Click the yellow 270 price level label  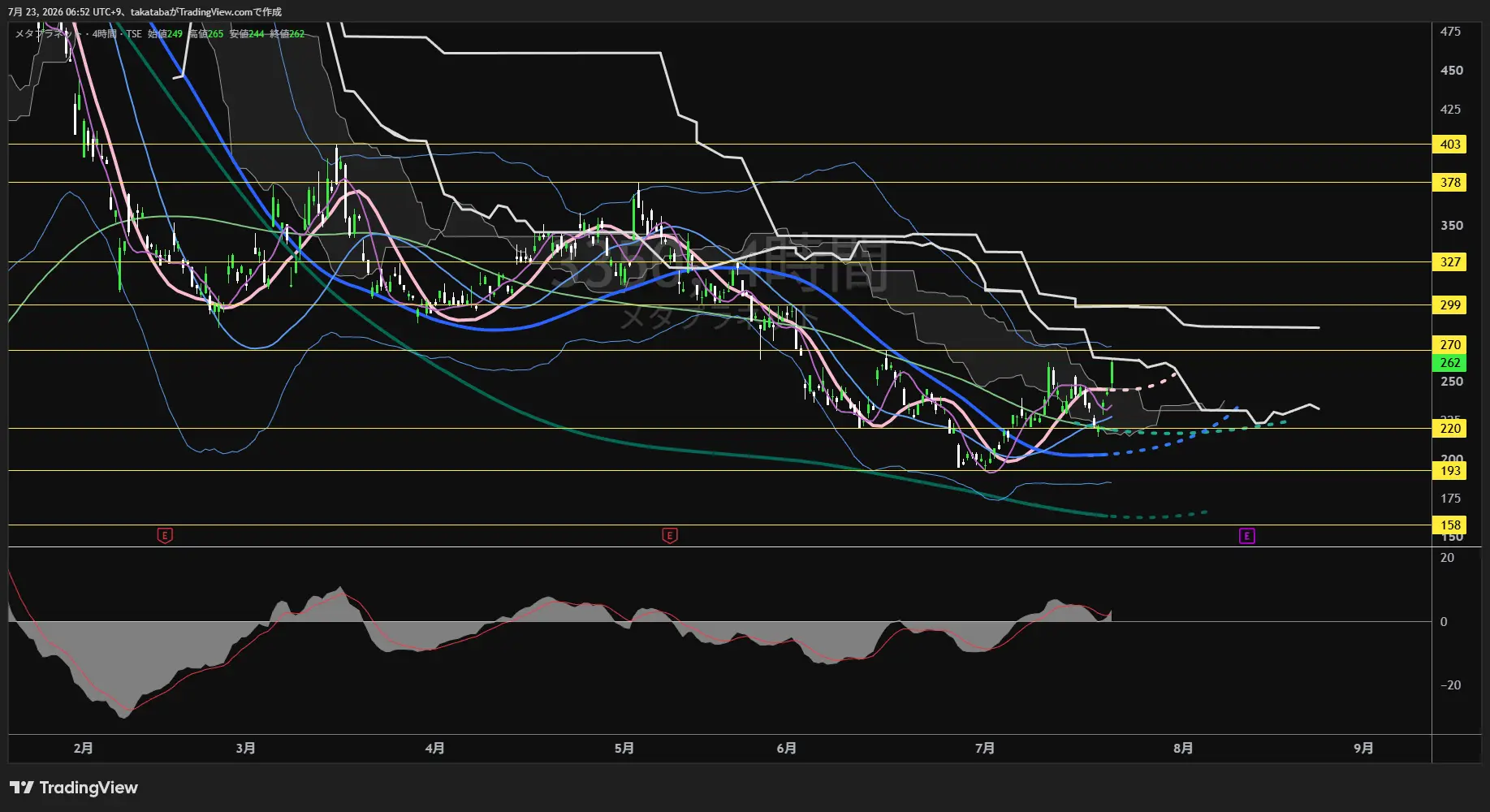pyautogui.click(x=1450, y=345)
